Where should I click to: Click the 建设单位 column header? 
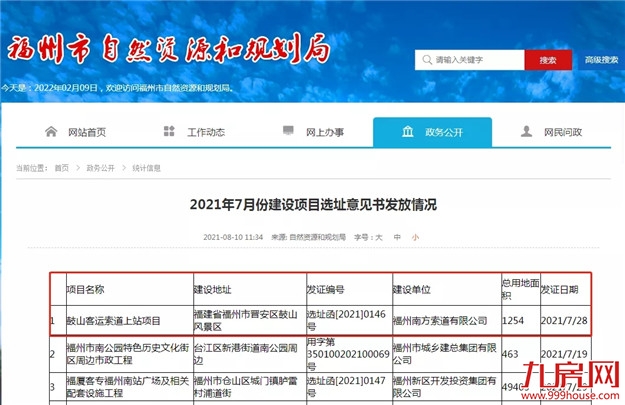[412, 289]
